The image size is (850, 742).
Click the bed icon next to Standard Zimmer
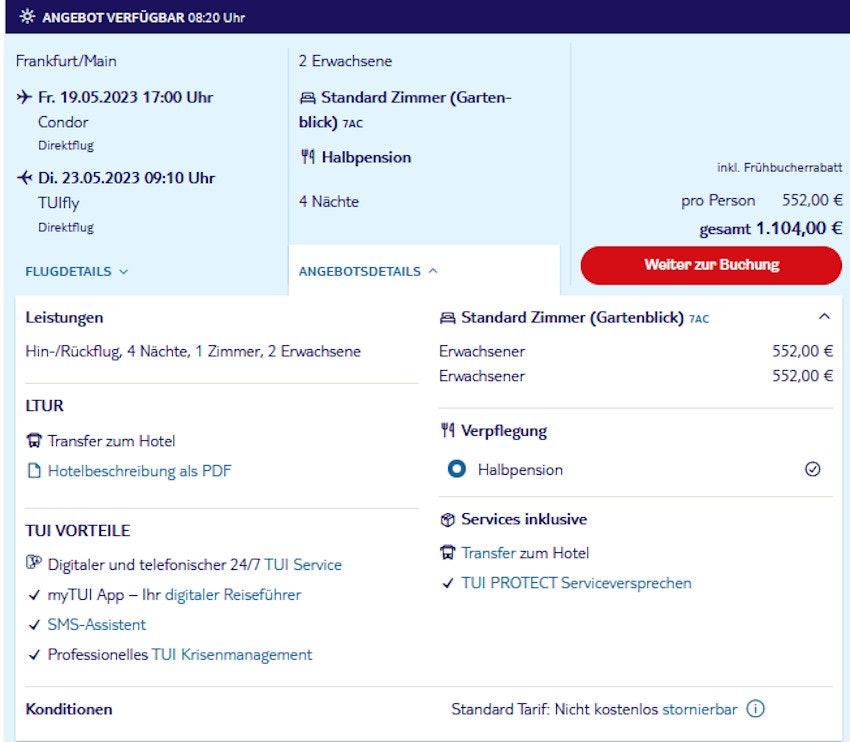[x=308, y=97]
